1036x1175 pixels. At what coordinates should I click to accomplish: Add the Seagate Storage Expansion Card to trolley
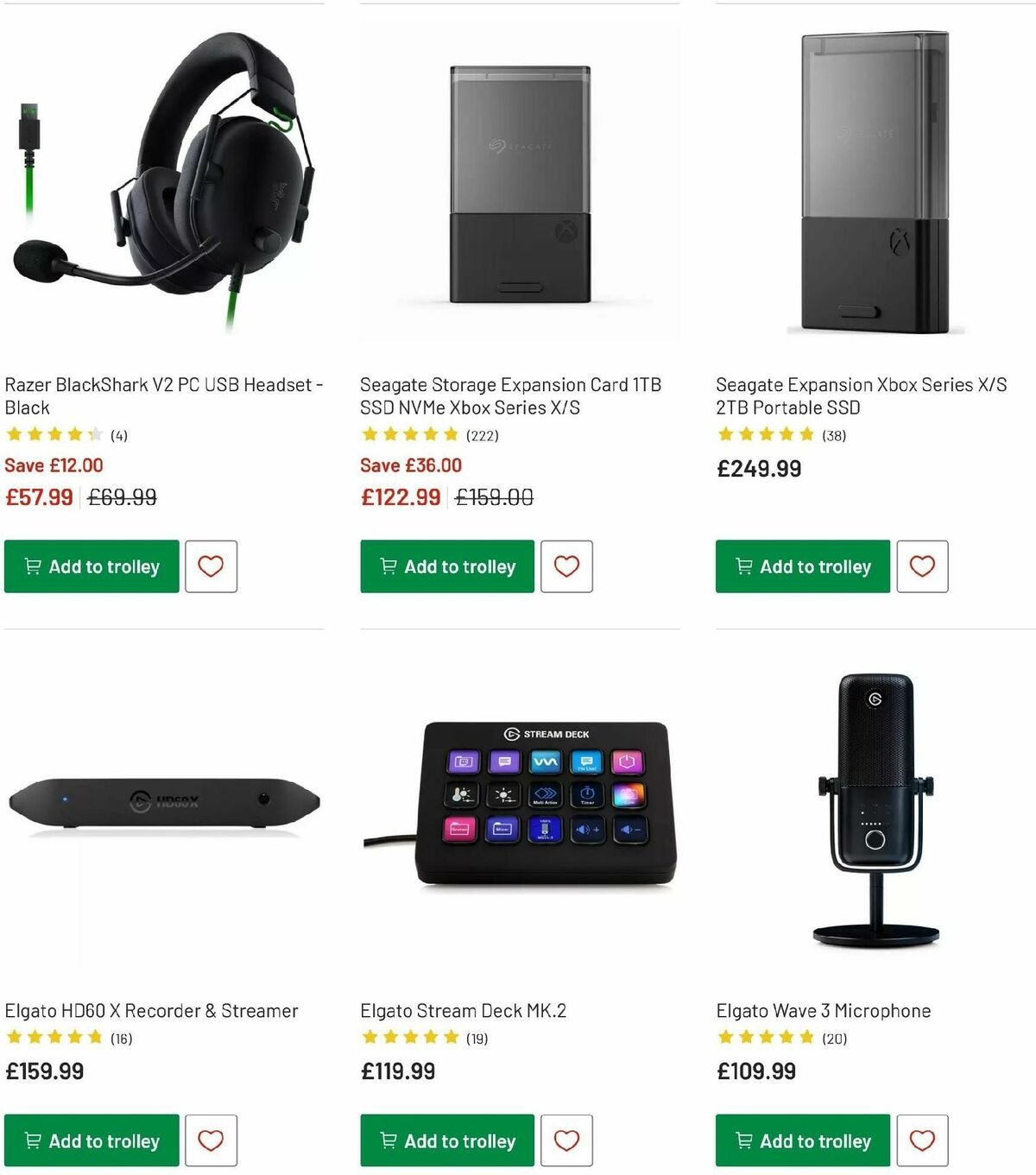tap(445, 566)
